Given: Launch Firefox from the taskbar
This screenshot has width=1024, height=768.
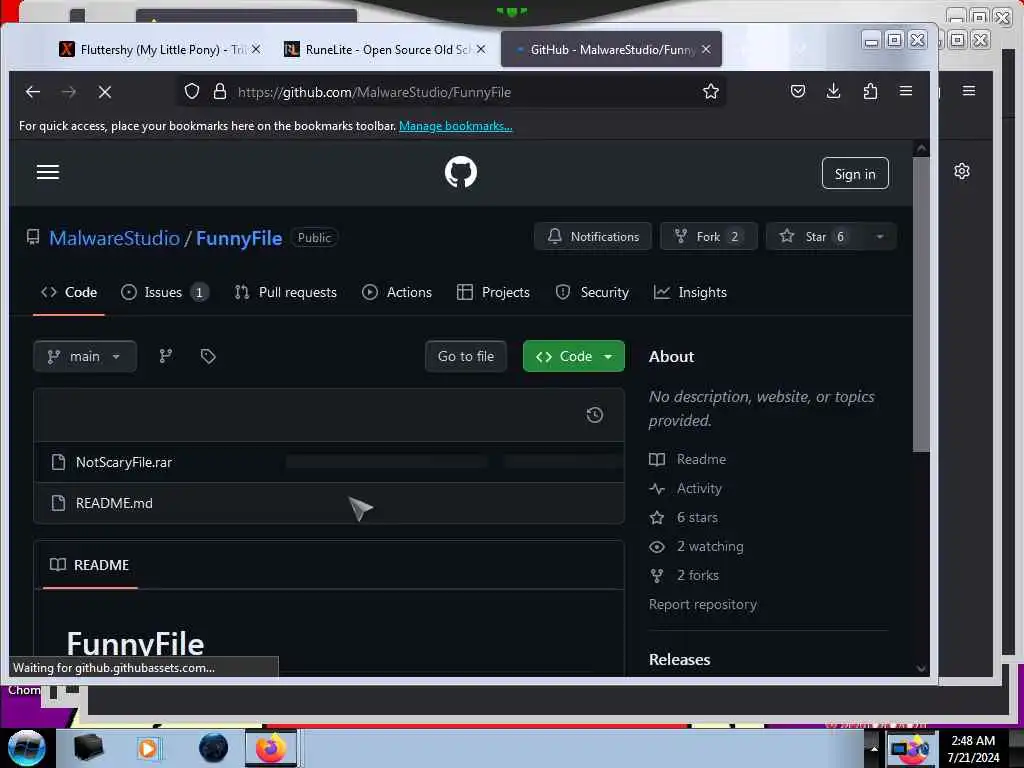Looking at the screenshot, I should 271,748.
